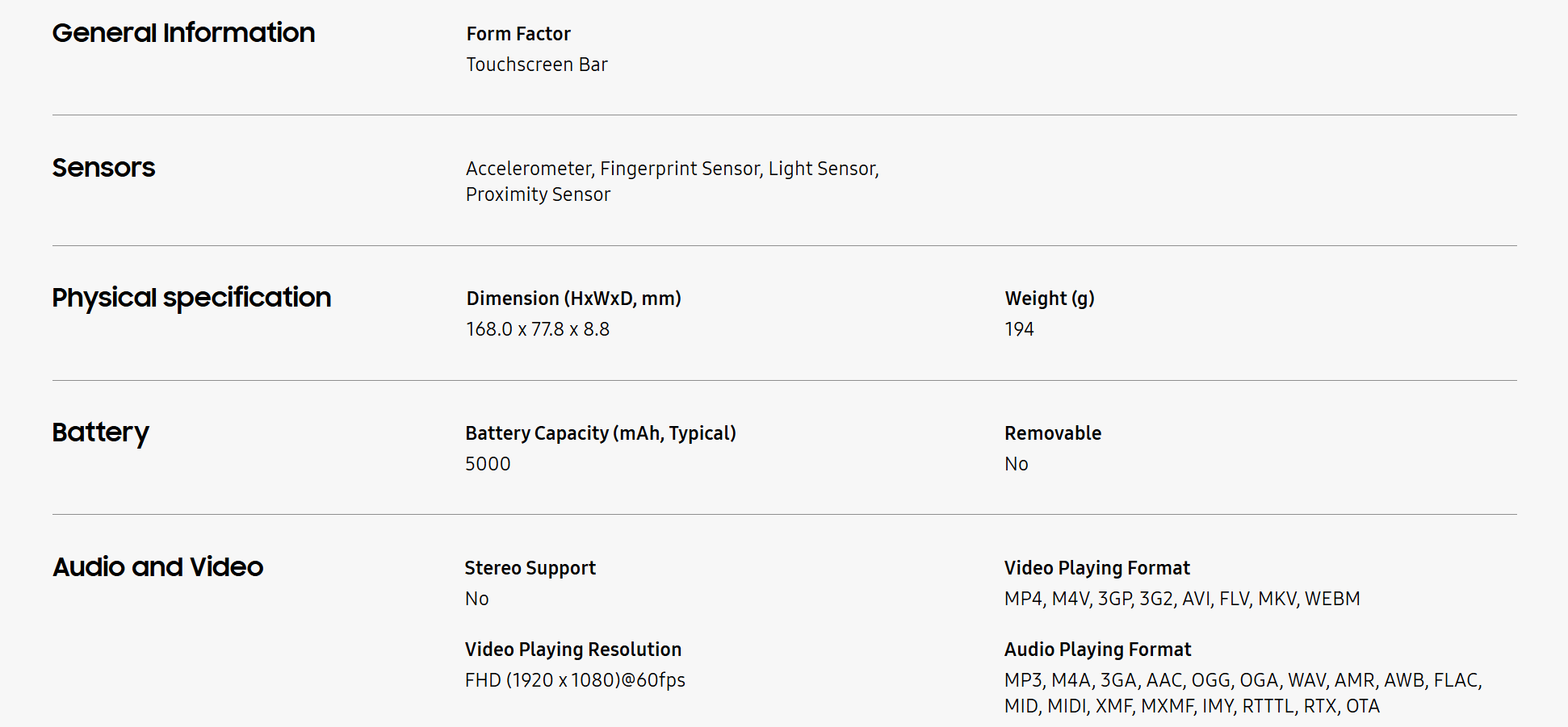The width and height of the screenshot is (1568, 727).
Task: Select the FHD (1920 x 1080)@60fps value
Action: point(575,680)
